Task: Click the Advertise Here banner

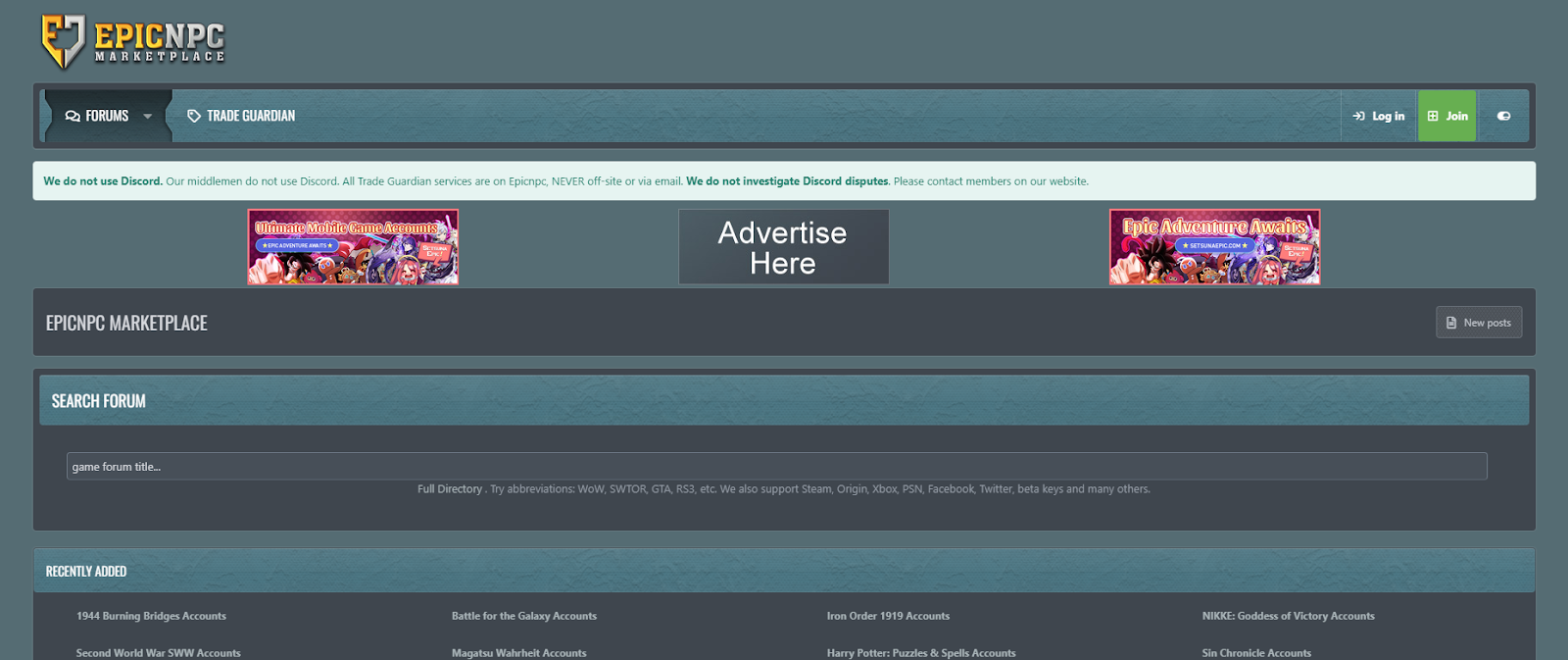Action: pyautogui.click(x=783, y=247)
